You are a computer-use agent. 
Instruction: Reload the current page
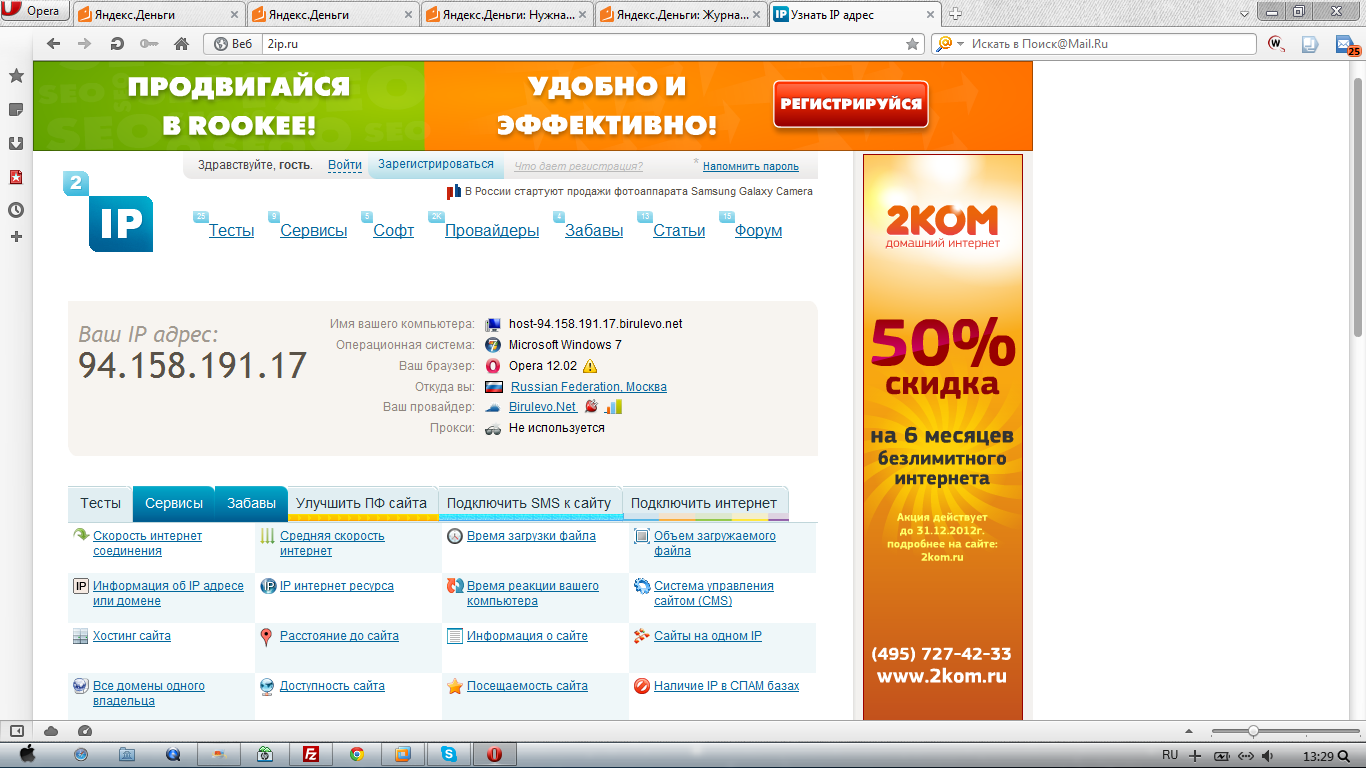pyautogui.click(x=117, y=44)
